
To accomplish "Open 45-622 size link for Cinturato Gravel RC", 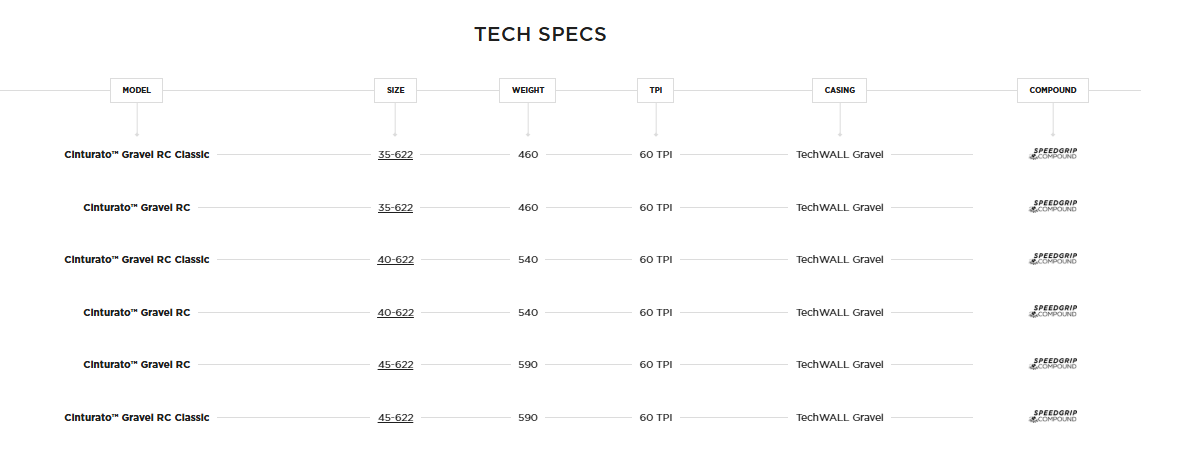I will 395,365.
